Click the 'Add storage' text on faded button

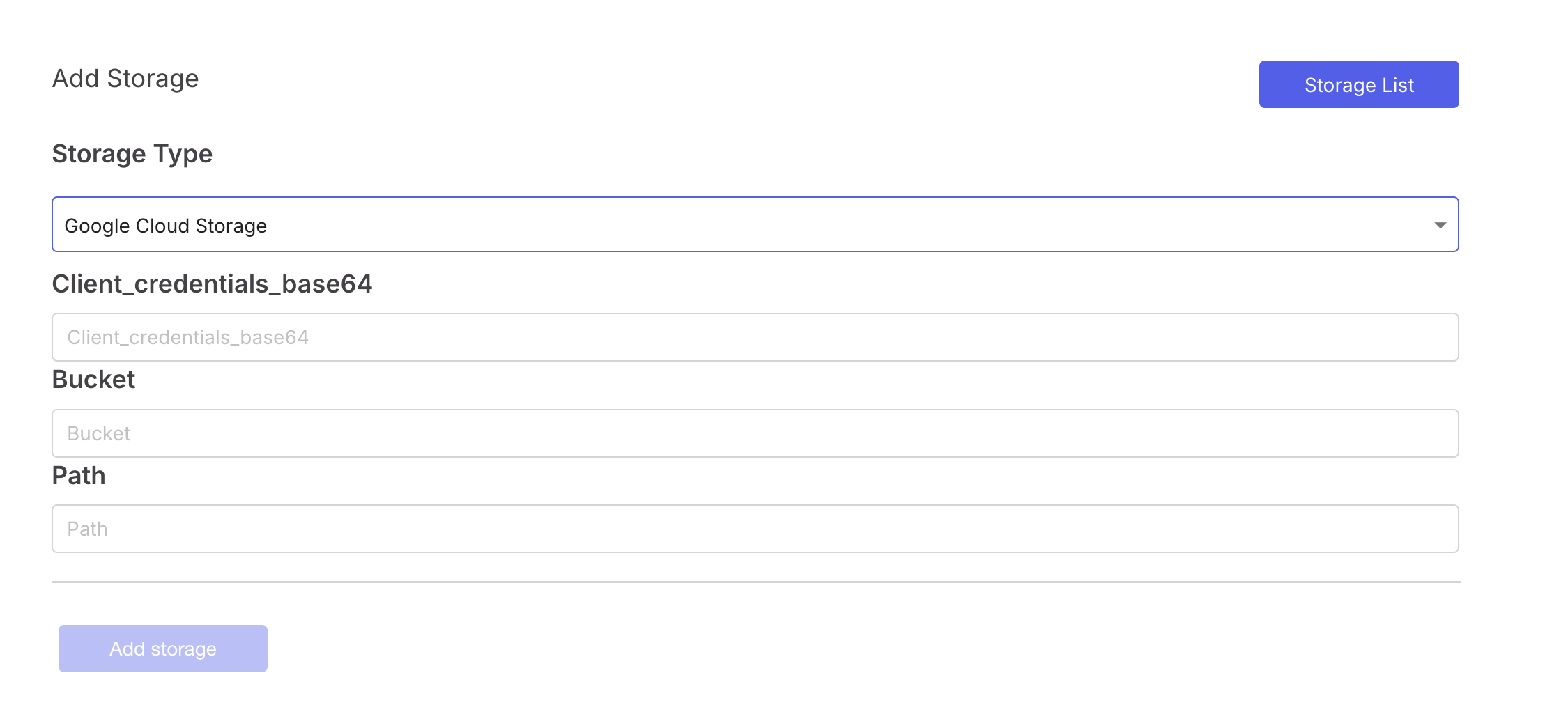click(x=163, y=649)
